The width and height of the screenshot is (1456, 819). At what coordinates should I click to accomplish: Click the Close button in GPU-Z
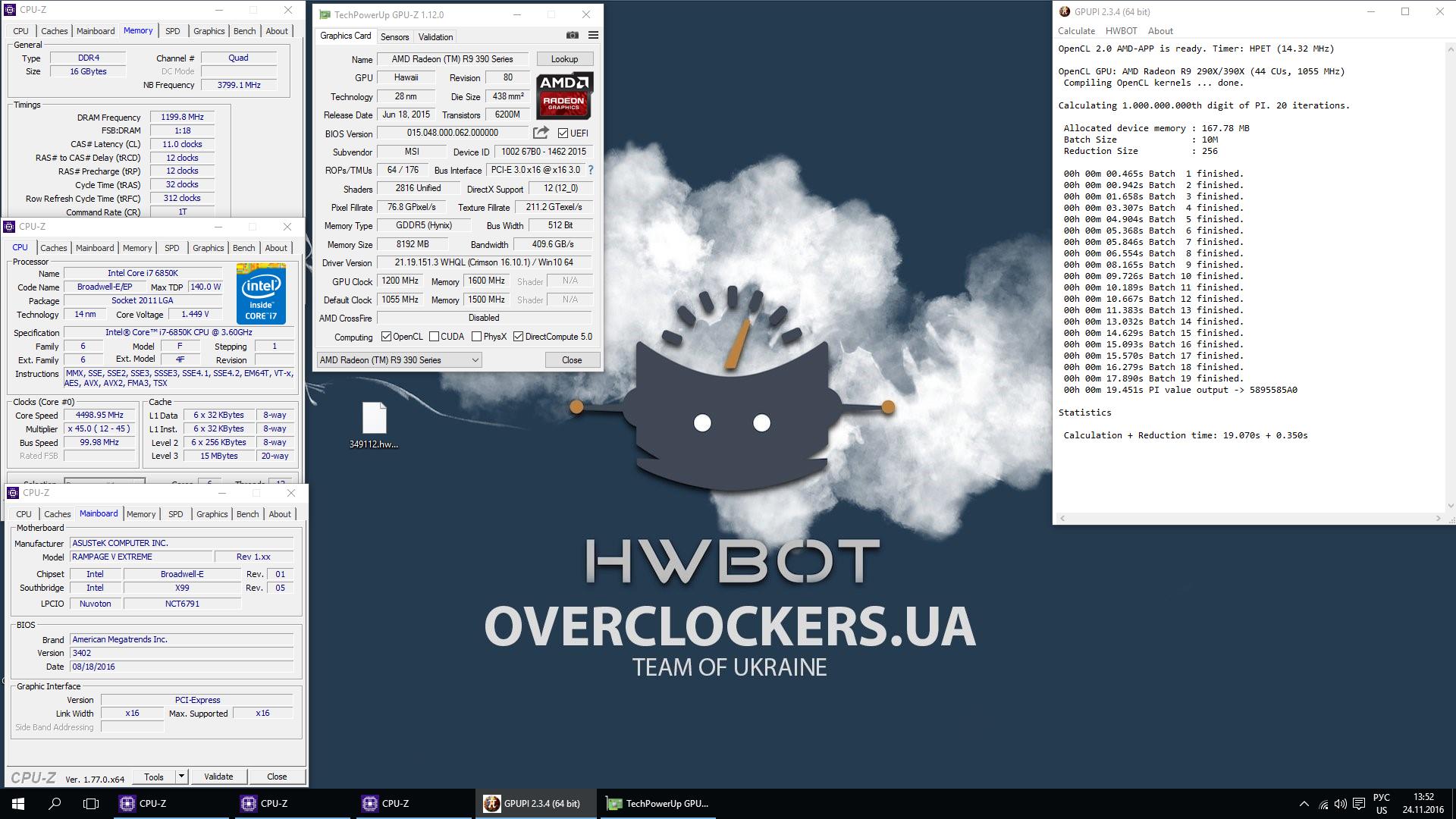point(572,360)
